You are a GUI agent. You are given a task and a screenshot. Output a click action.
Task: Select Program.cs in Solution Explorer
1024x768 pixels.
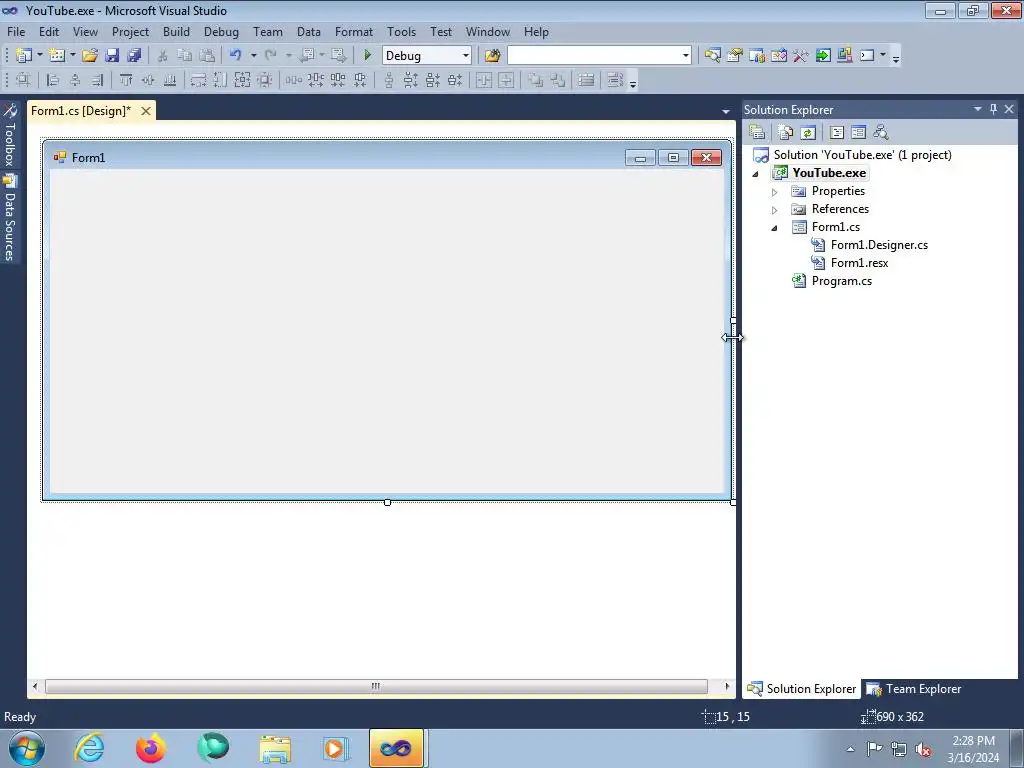point(841,281)
